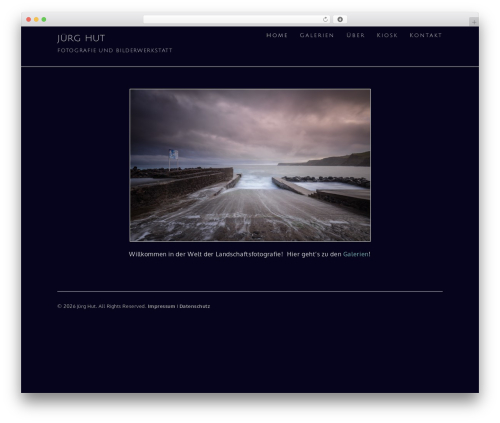Click the Fotografie und Bilderwerkstatt tagline

pyautogui.click(x=115, y=50)
